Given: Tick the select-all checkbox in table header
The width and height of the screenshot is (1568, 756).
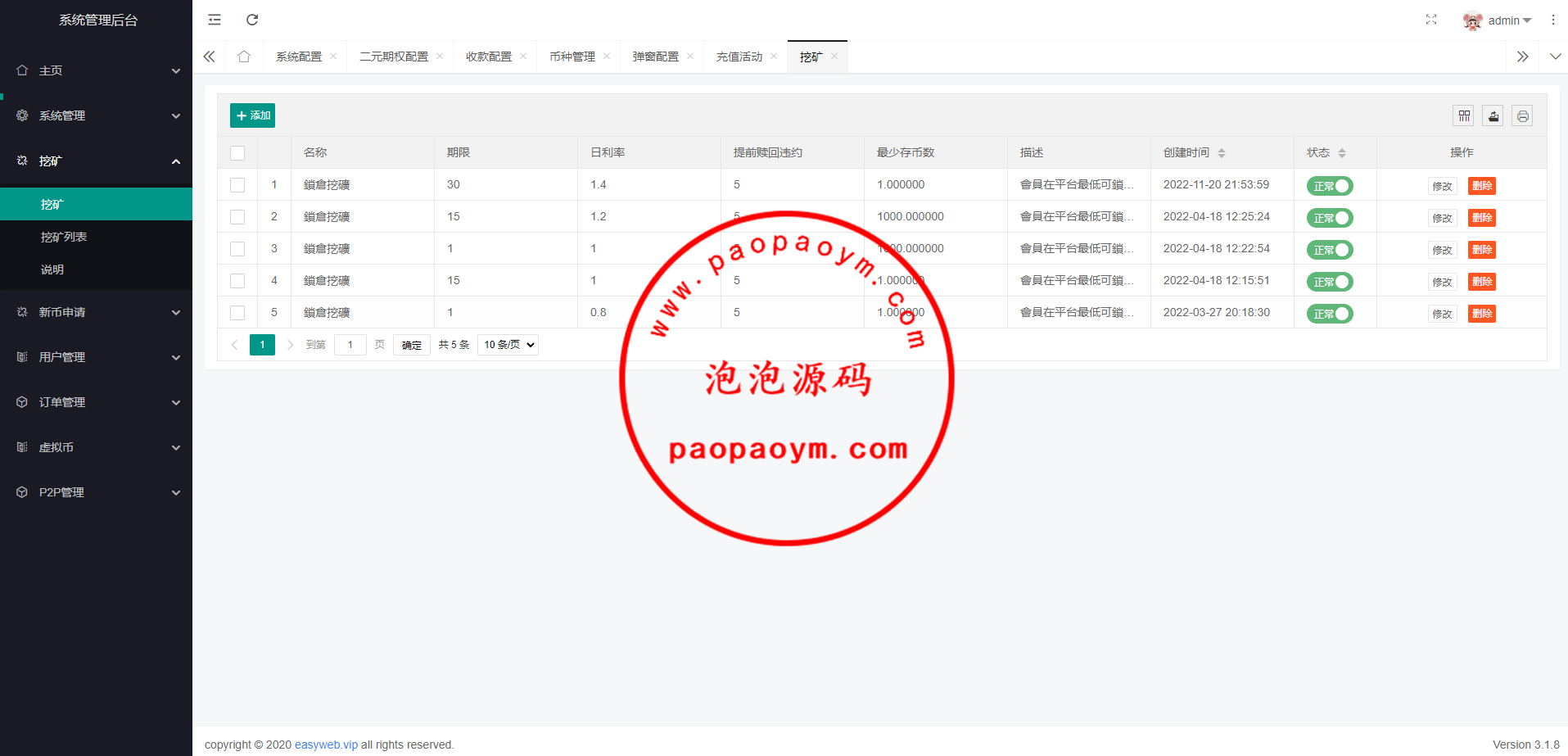Looking at the screenshot, I should [x=237, y=153].
